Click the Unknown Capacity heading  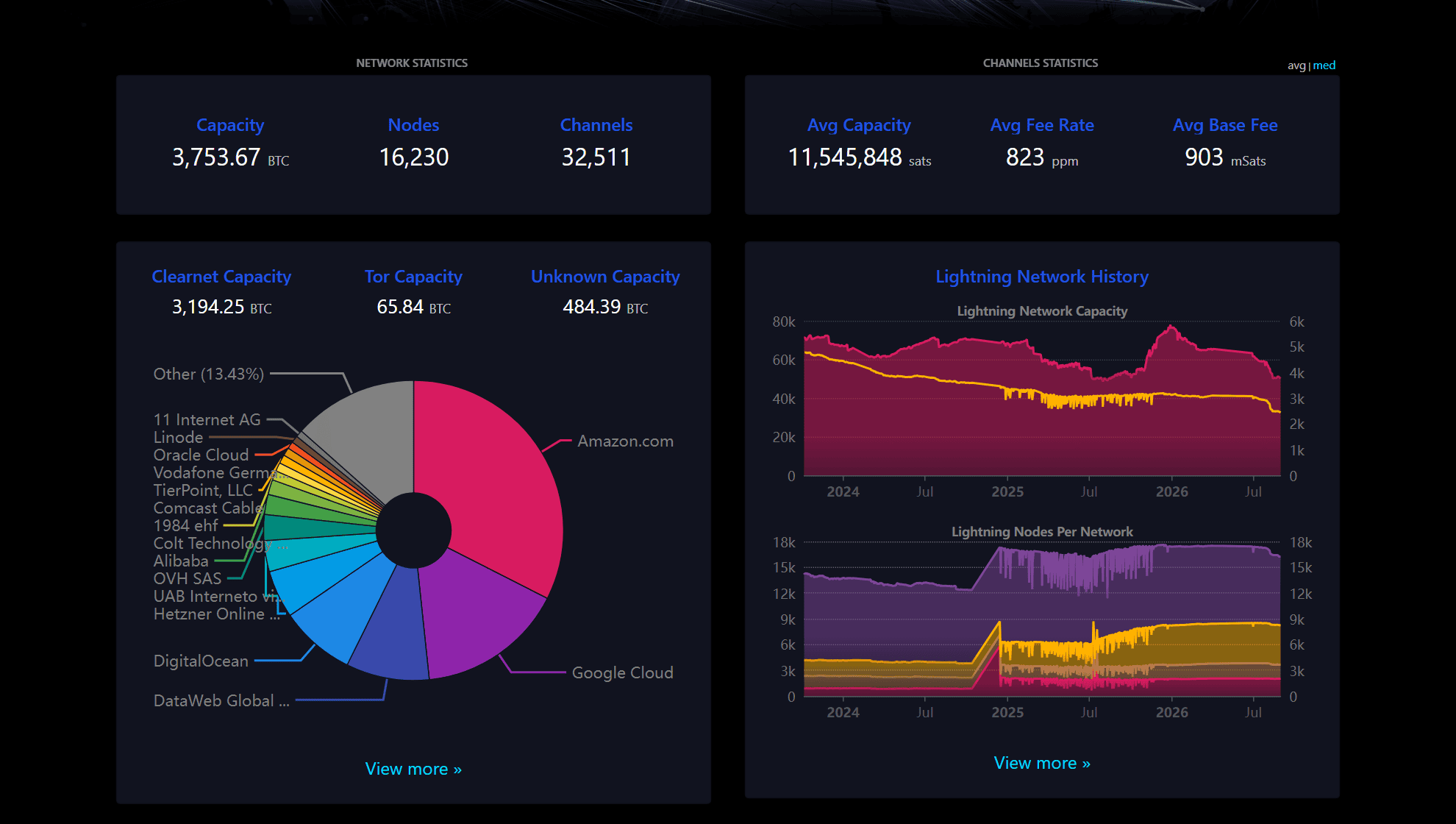[605, 277]
